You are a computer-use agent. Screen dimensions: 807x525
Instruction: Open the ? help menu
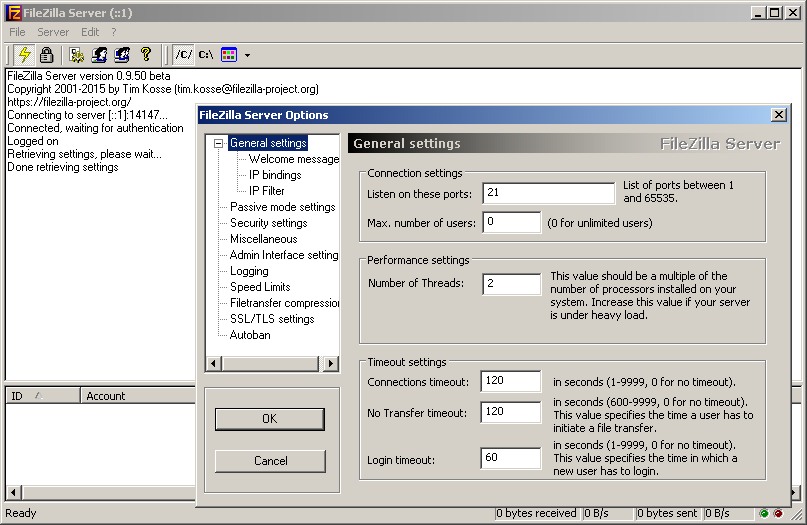(x=114, y=32)
